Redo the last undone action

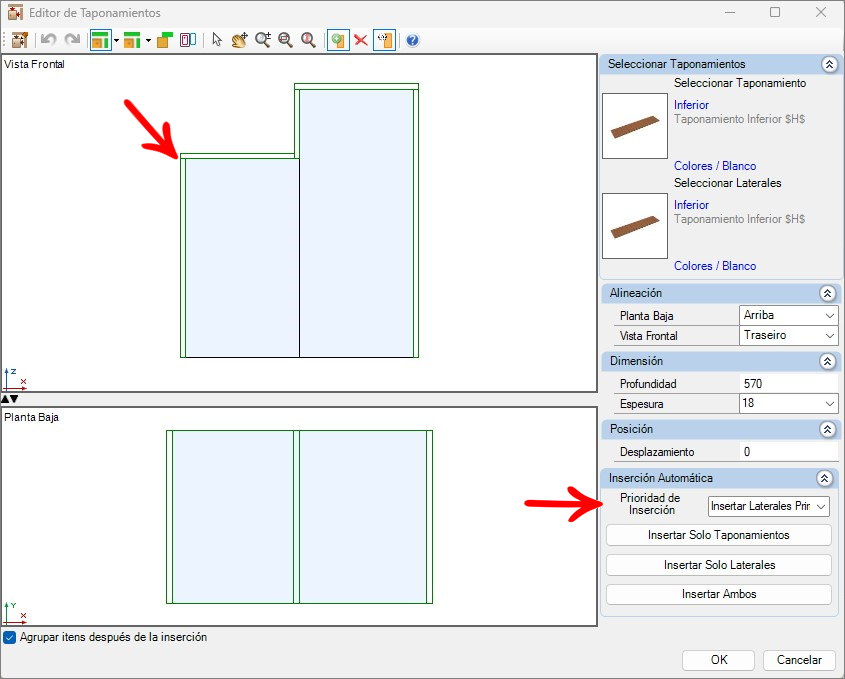coord(72,40)
